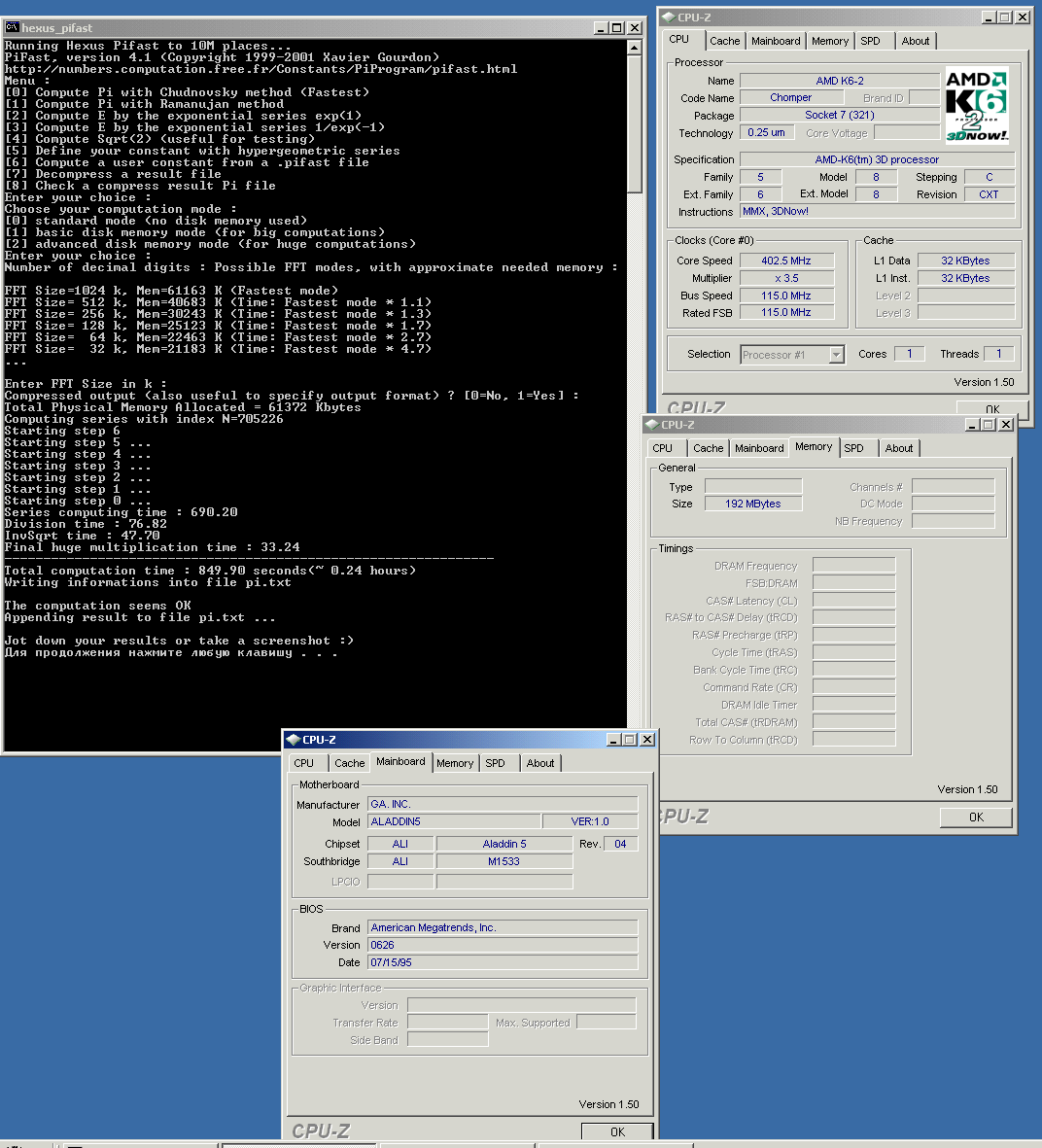Click the Threads value 1 field
The width and height of the screenshot is (1042, 1148).
coord(999,354)
